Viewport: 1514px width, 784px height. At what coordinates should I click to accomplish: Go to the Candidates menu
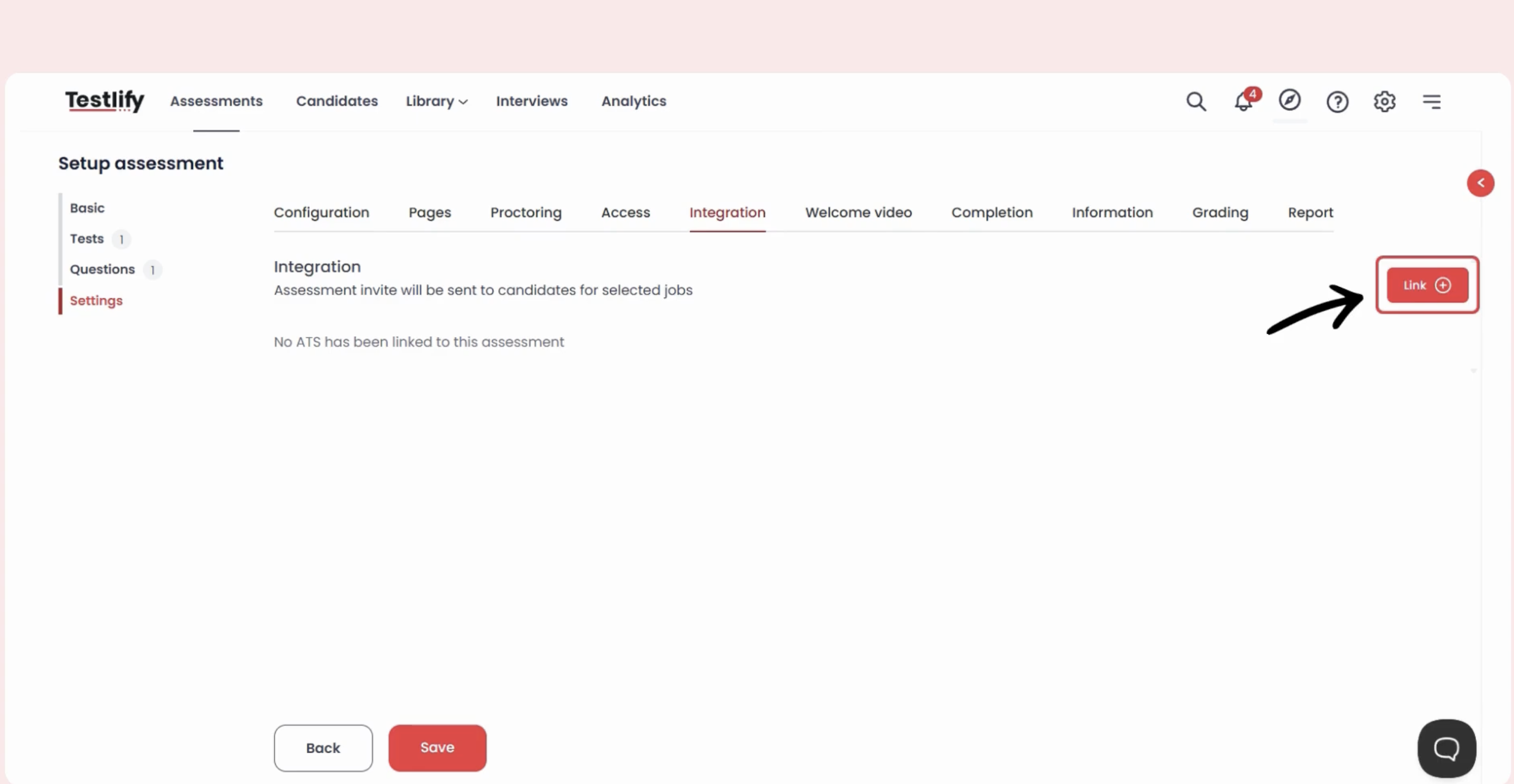click(337, 101)
